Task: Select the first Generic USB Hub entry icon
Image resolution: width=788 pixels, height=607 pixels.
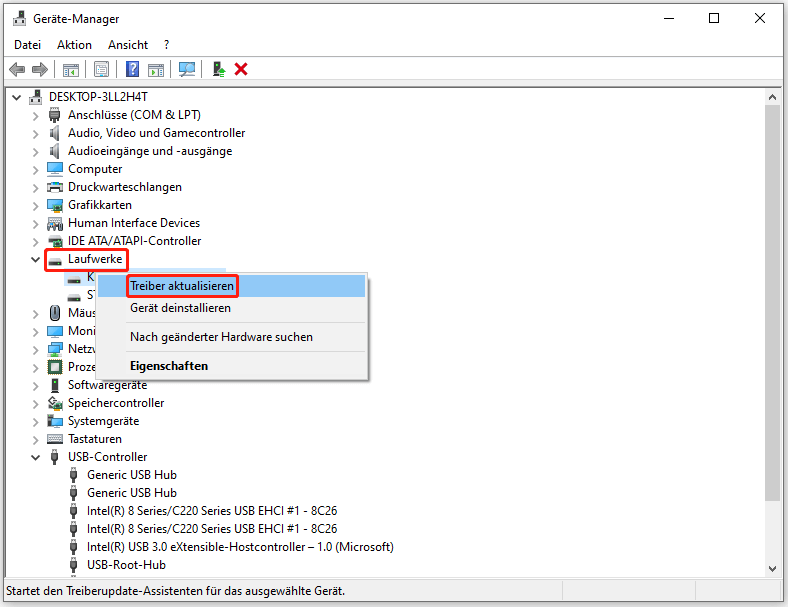Action: click(73, 475)
